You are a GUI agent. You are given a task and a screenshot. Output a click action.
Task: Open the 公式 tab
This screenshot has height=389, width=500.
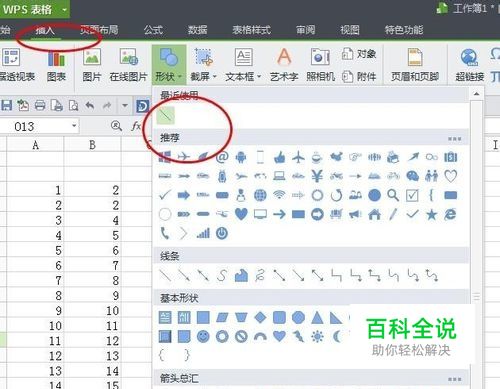point(153,30)
